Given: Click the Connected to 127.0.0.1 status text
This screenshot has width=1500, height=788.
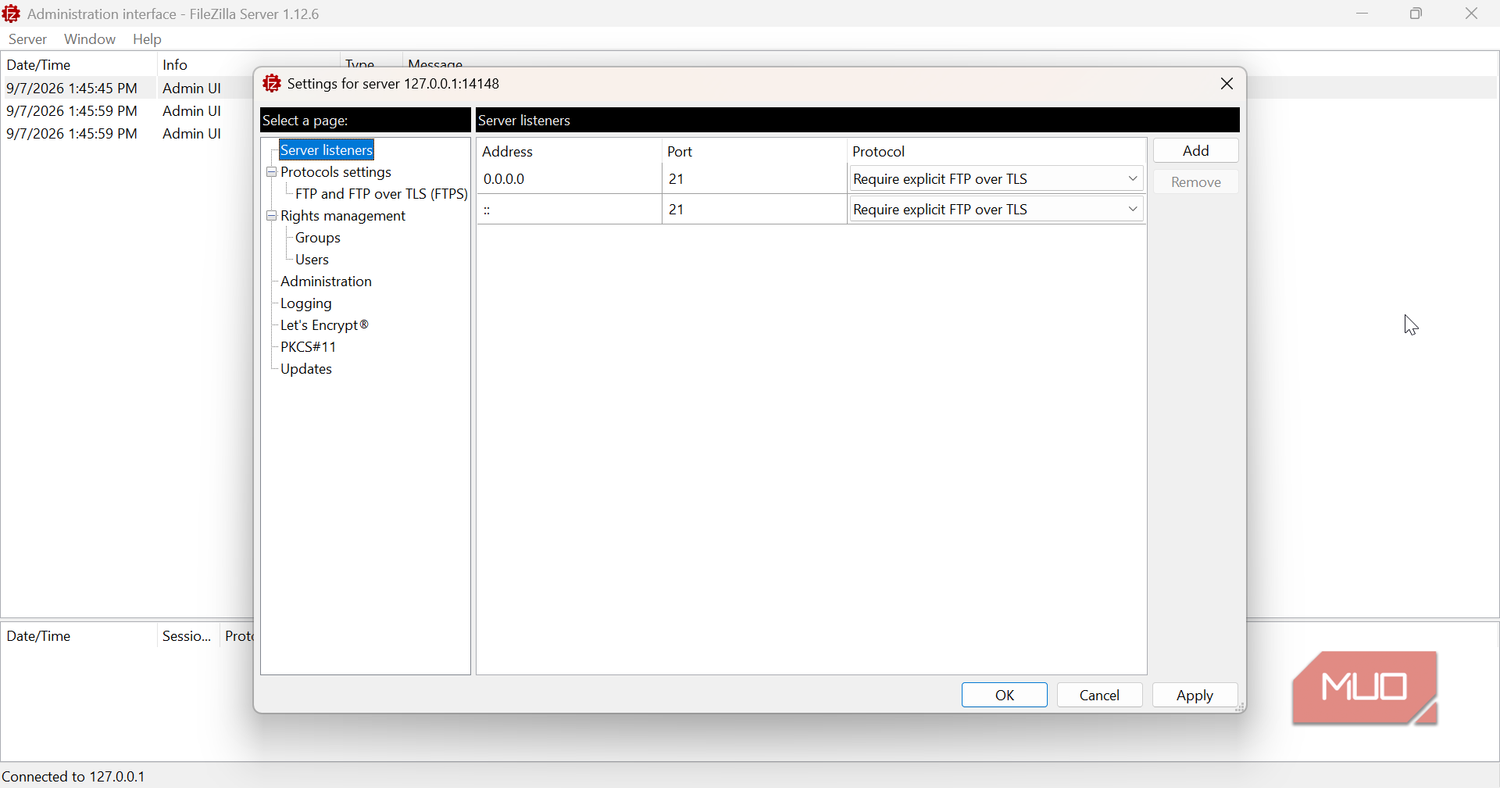Looking at the screenshot, I should (x=74, y=777).
